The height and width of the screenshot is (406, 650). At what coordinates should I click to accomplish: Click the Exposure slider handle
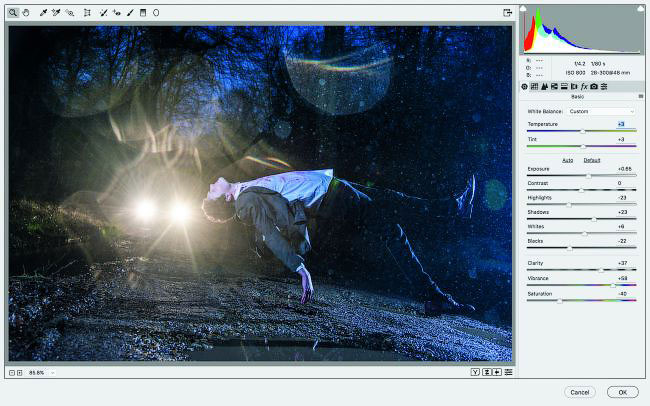[x=588, y=176]
